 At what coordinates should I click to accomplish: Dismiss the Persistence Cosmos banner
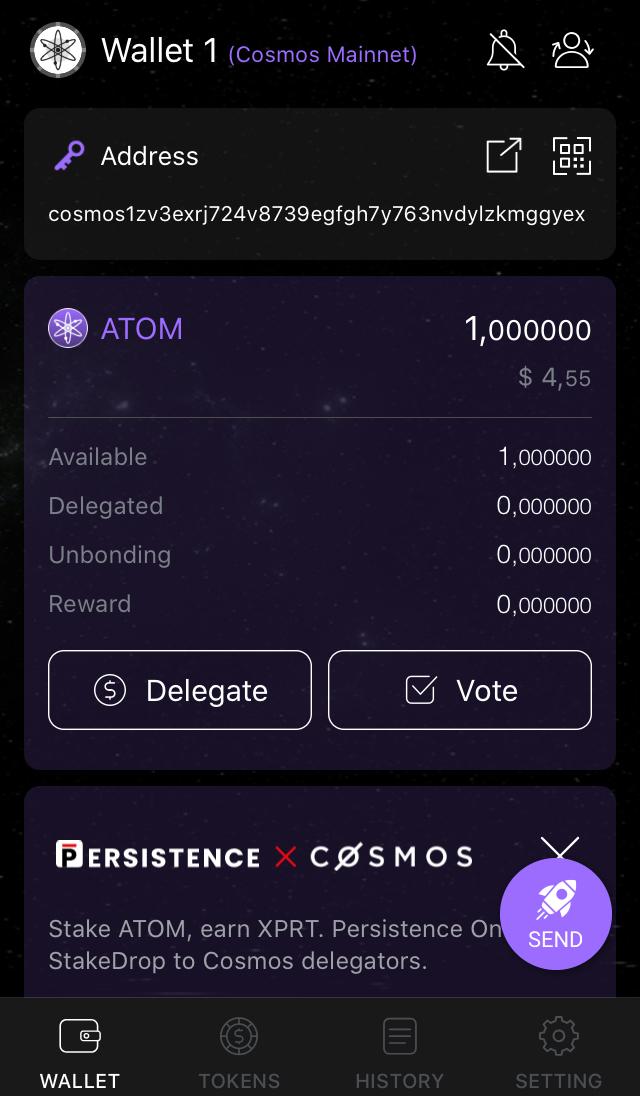point(560,849)
